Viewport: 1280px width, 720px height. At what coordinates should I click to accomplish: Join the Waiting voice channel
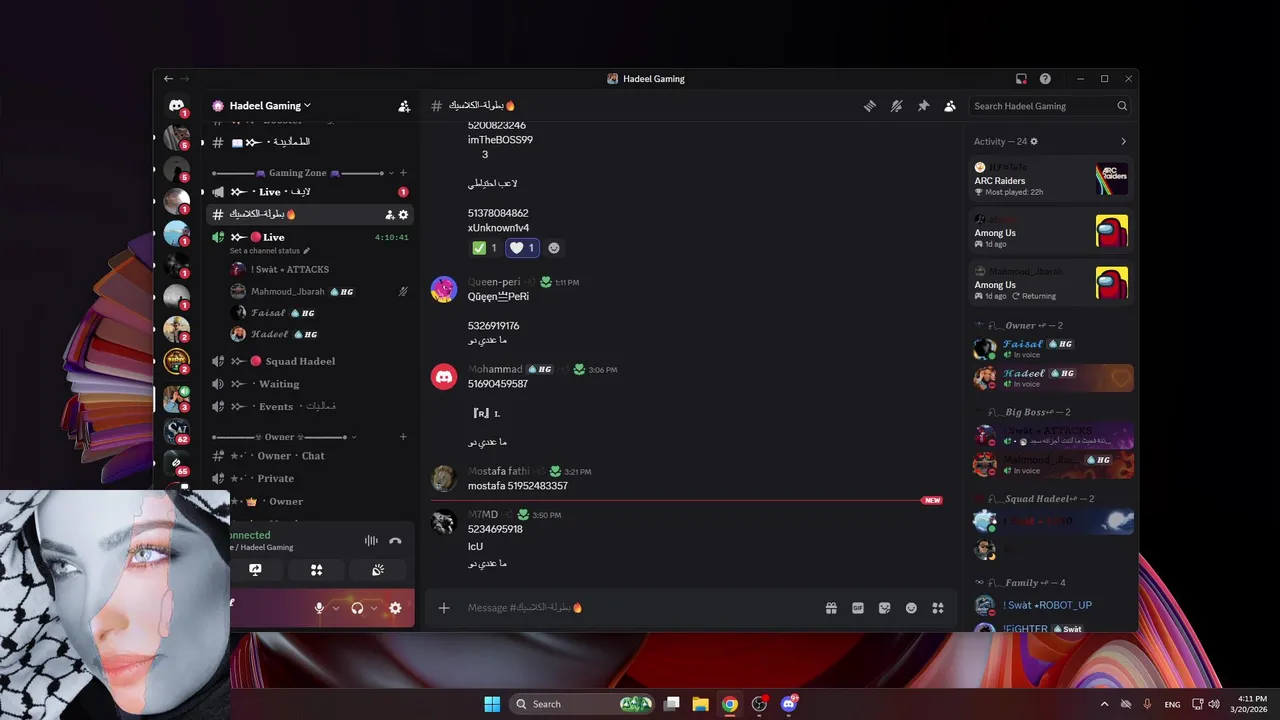pyautogui.click(x=310, y=384)
